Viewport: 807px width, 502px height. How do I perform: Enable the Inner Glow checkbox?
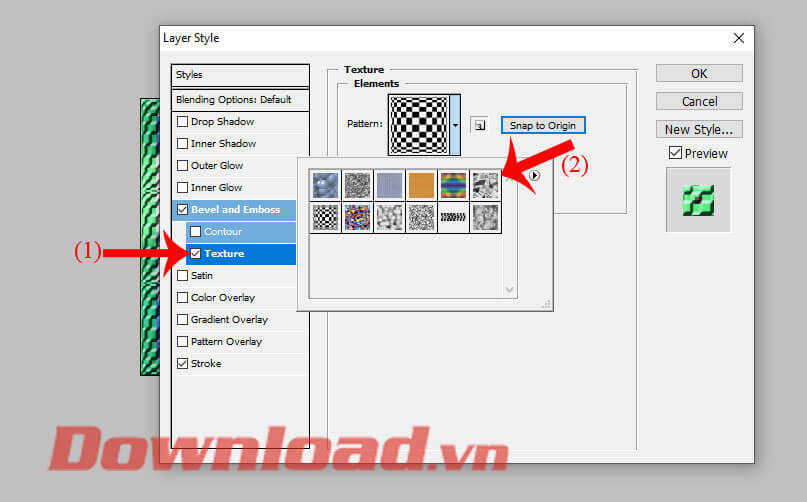(182, 187)
